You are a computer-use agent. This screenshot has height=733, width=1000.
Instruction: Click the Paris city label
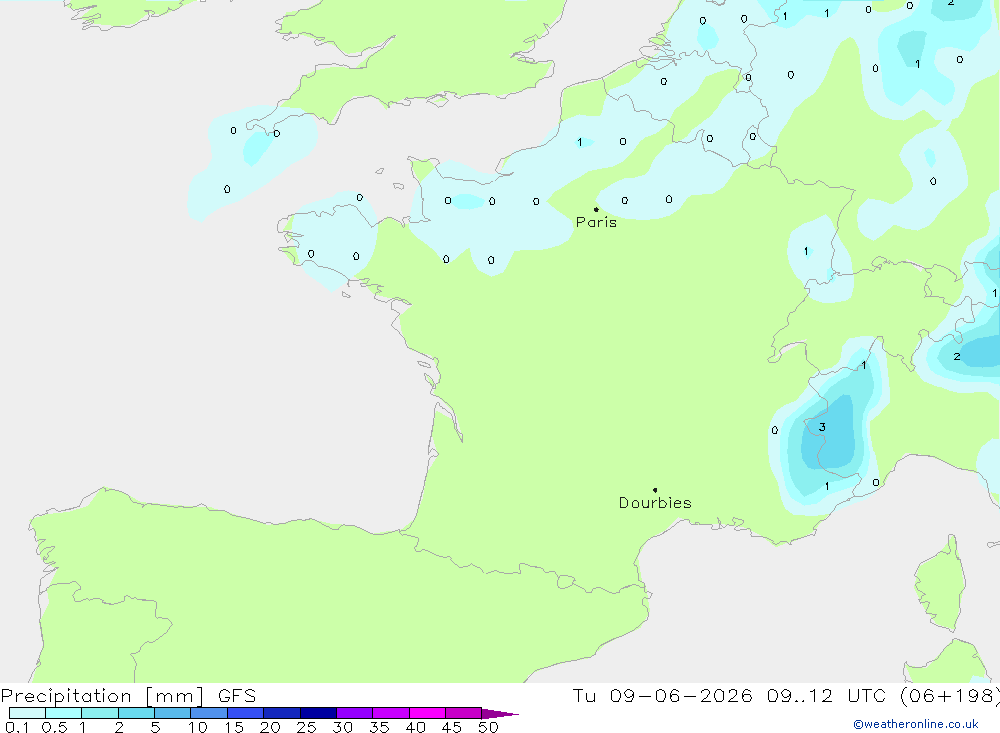pos(596,222)
